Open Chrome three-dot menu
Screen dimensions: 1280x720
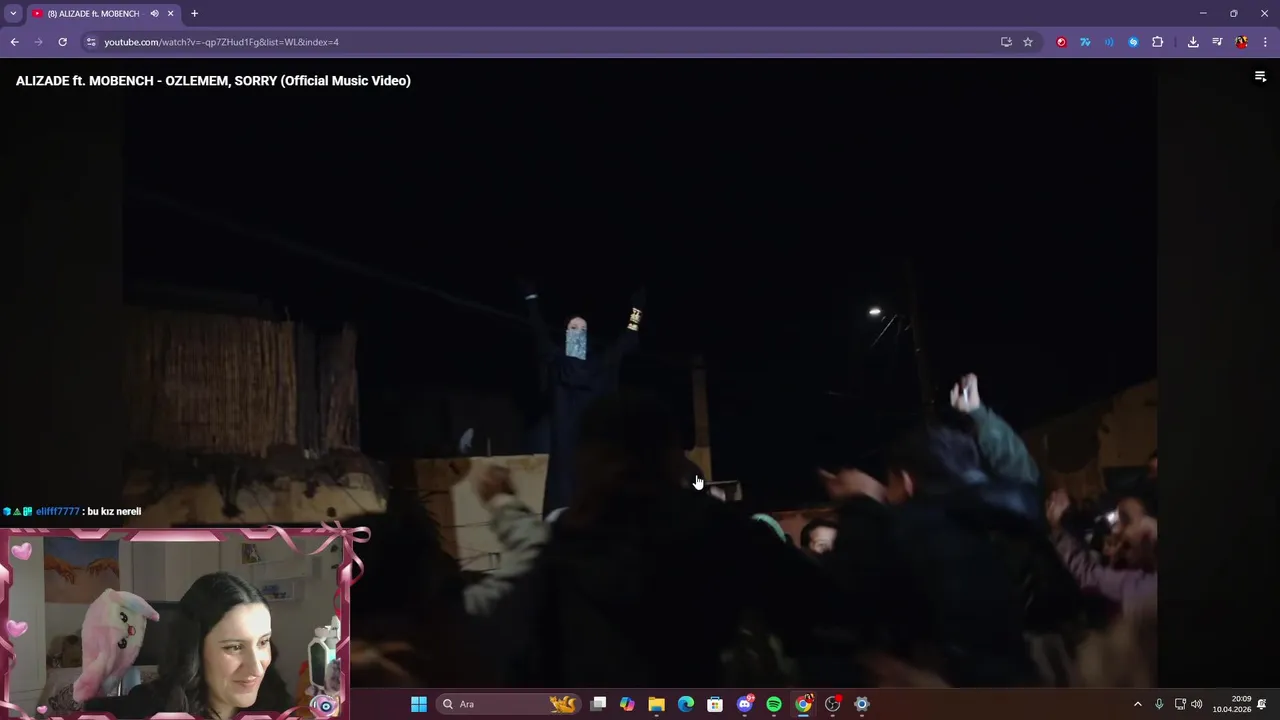coord(1265,42)
